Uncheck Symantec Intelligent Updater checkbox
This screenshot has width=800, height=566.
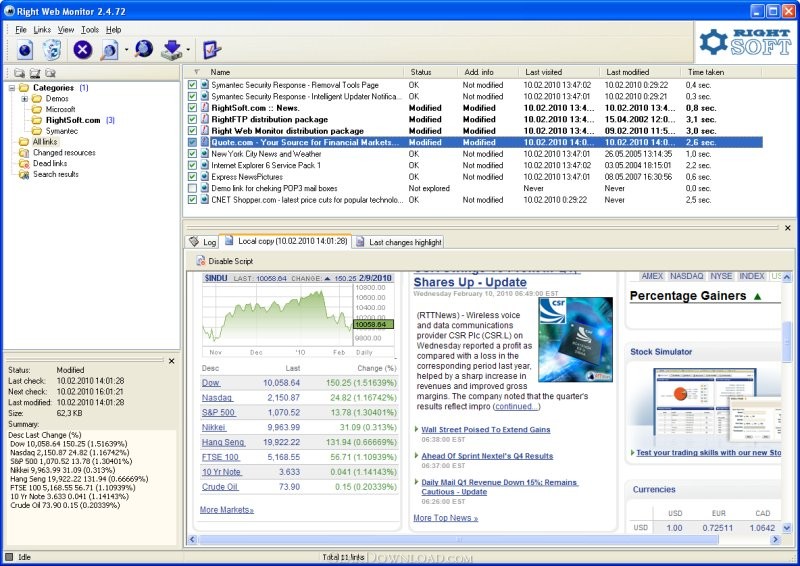[x=192, y=96]
